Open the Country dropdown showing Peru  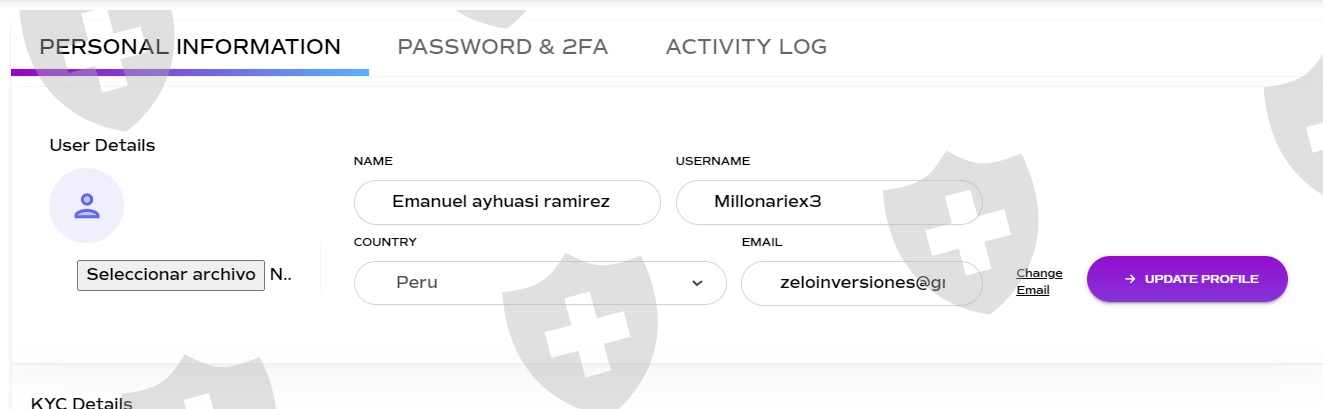540,283
